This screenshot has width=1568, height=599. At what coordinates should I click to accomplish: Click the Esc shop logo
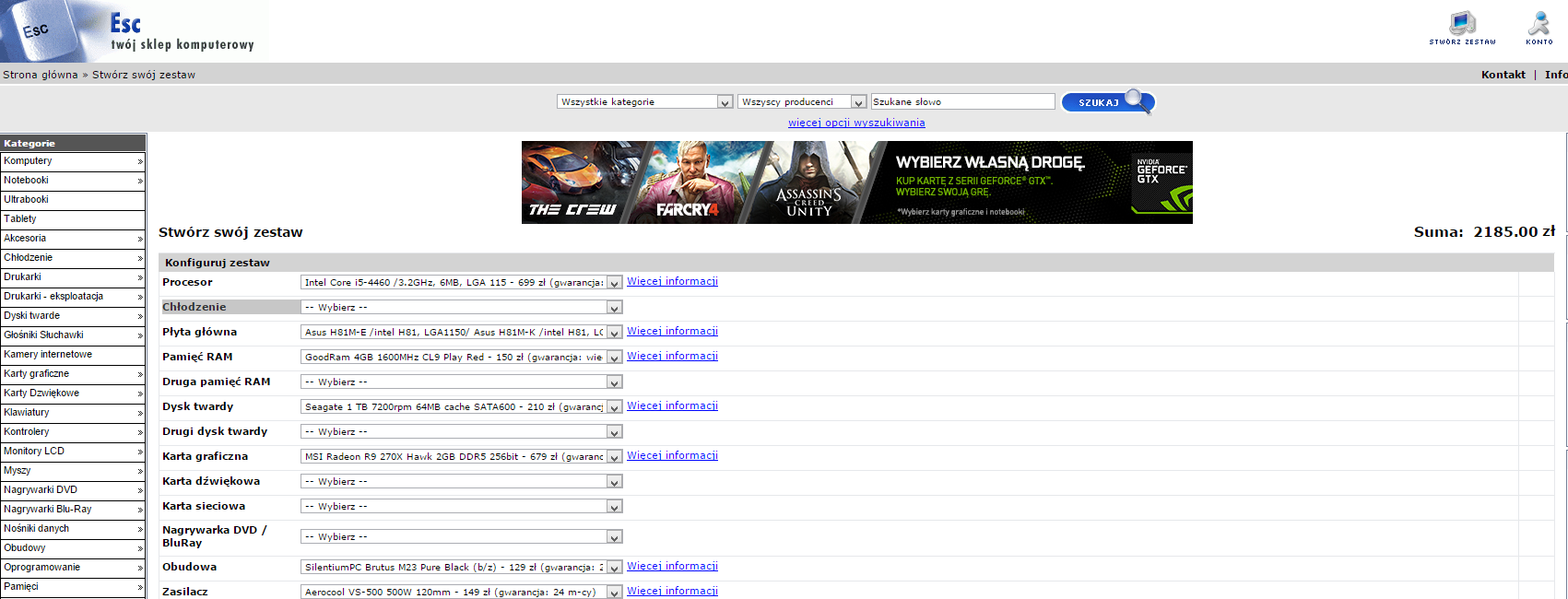[134, 31]
